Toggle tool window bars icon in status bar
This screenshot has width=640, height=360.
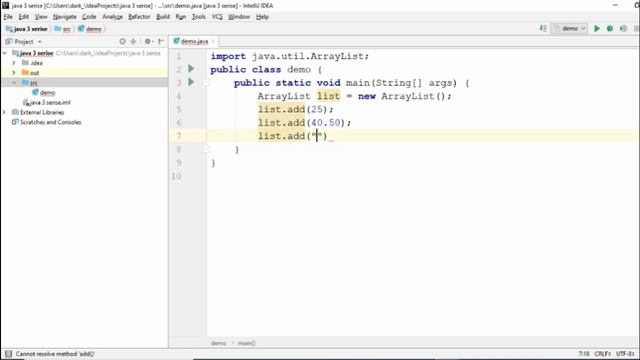8,354
